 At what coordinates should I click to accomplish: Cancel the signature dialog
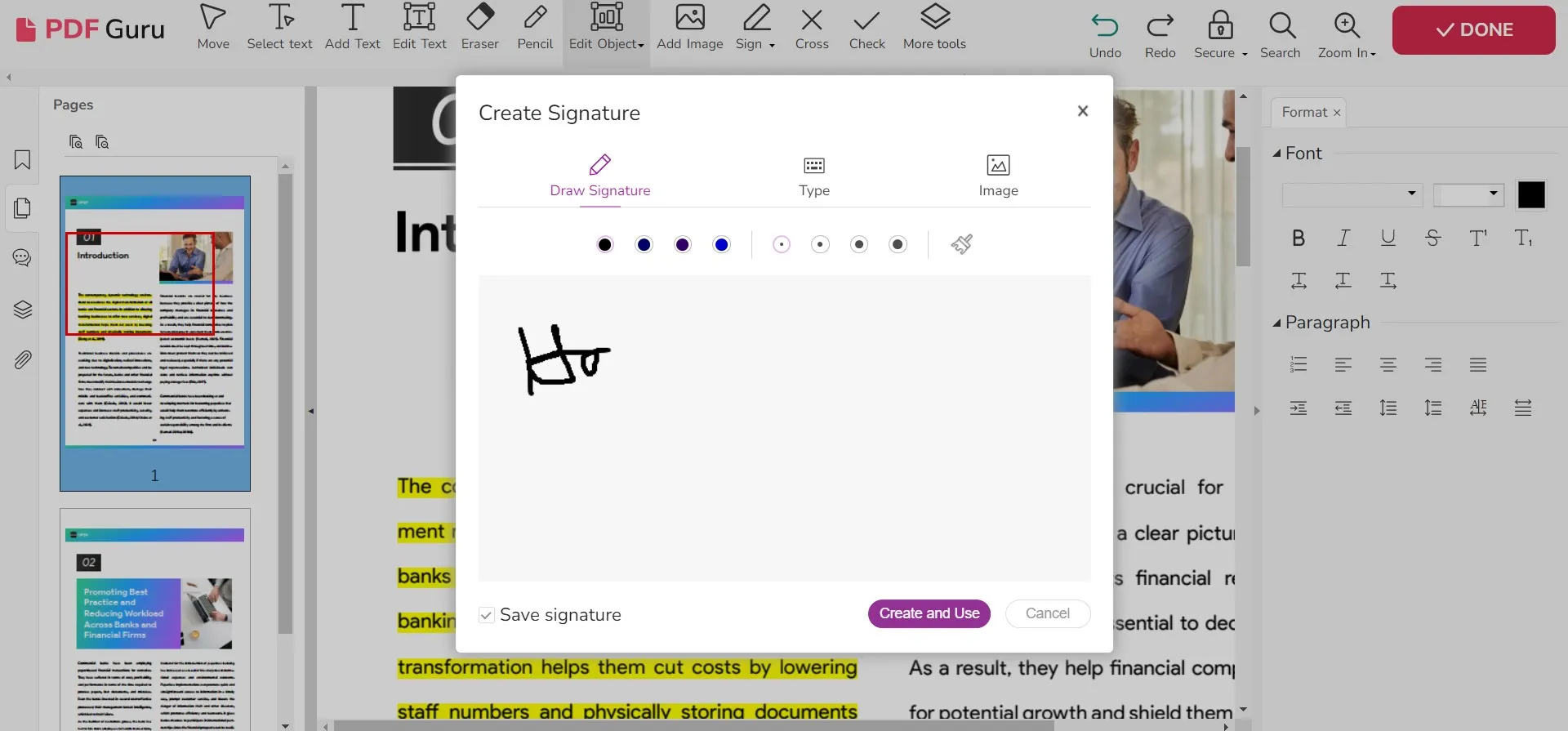tap(1048, 613)
